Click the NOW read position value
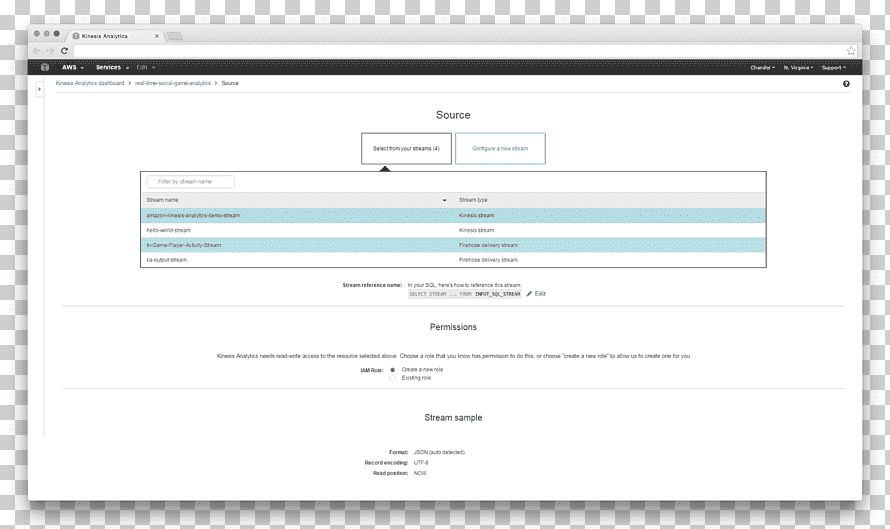The width and height of the screenshot is (890, 529). tap(420, 473)
